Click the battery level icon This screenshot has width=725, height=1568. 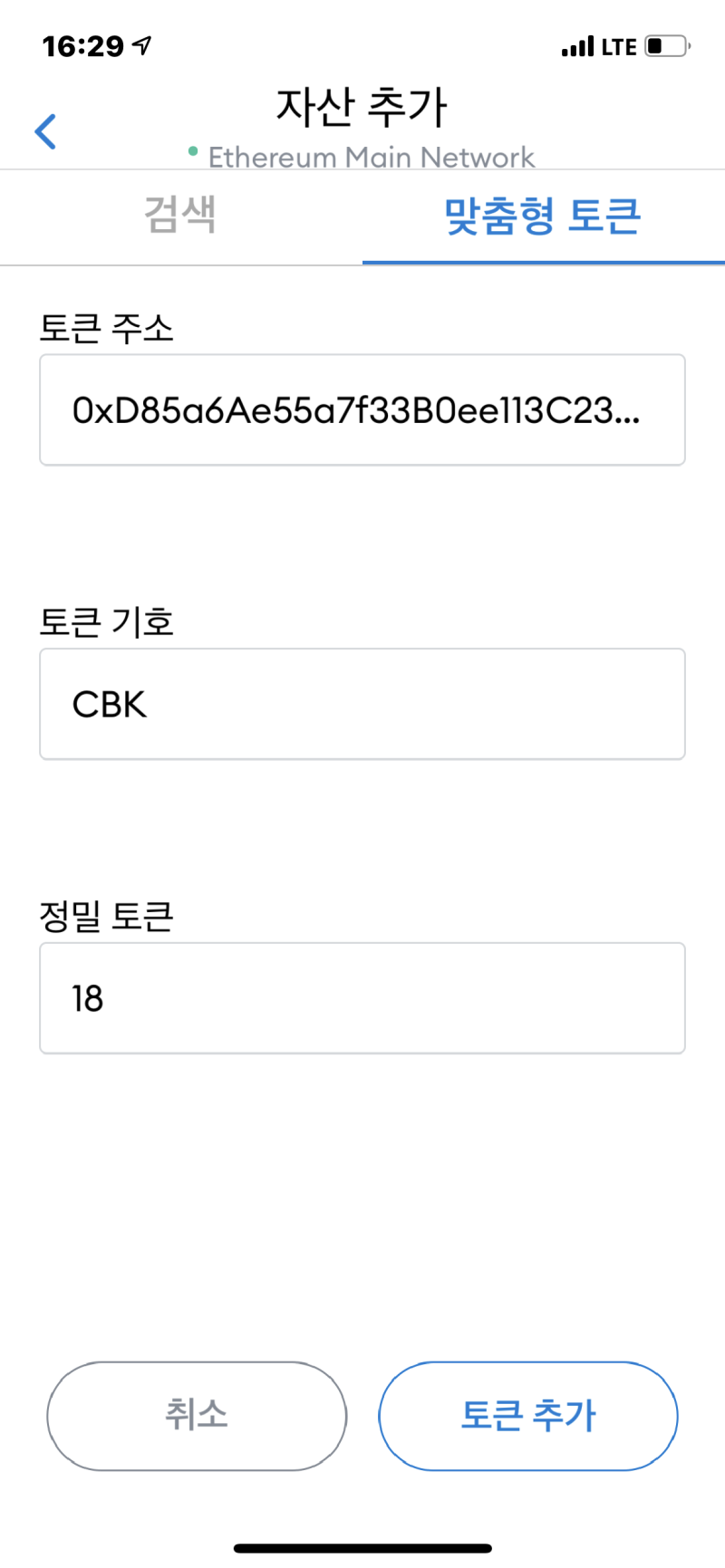pos(666,45)
